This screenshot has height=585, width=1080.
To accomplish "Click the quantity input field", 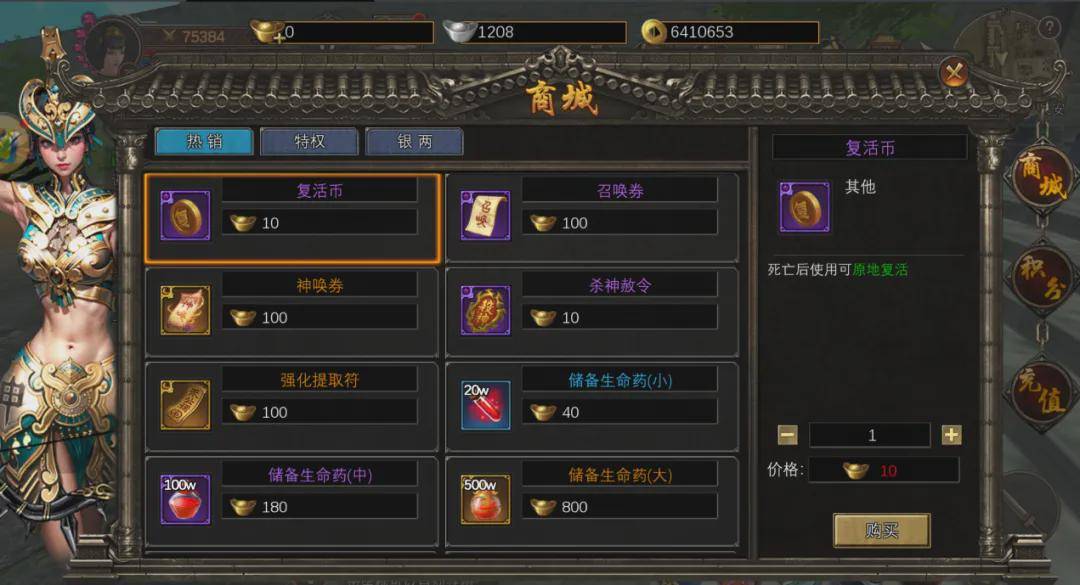I will click(x=870, y=435).
